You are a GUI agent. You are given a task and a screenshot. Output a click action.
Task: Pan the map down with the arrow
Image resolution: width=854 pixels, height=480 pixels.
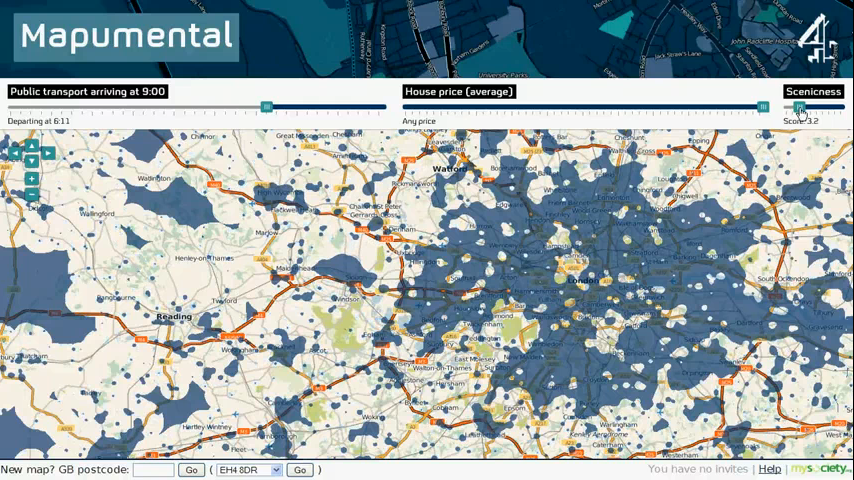[32, 161]
